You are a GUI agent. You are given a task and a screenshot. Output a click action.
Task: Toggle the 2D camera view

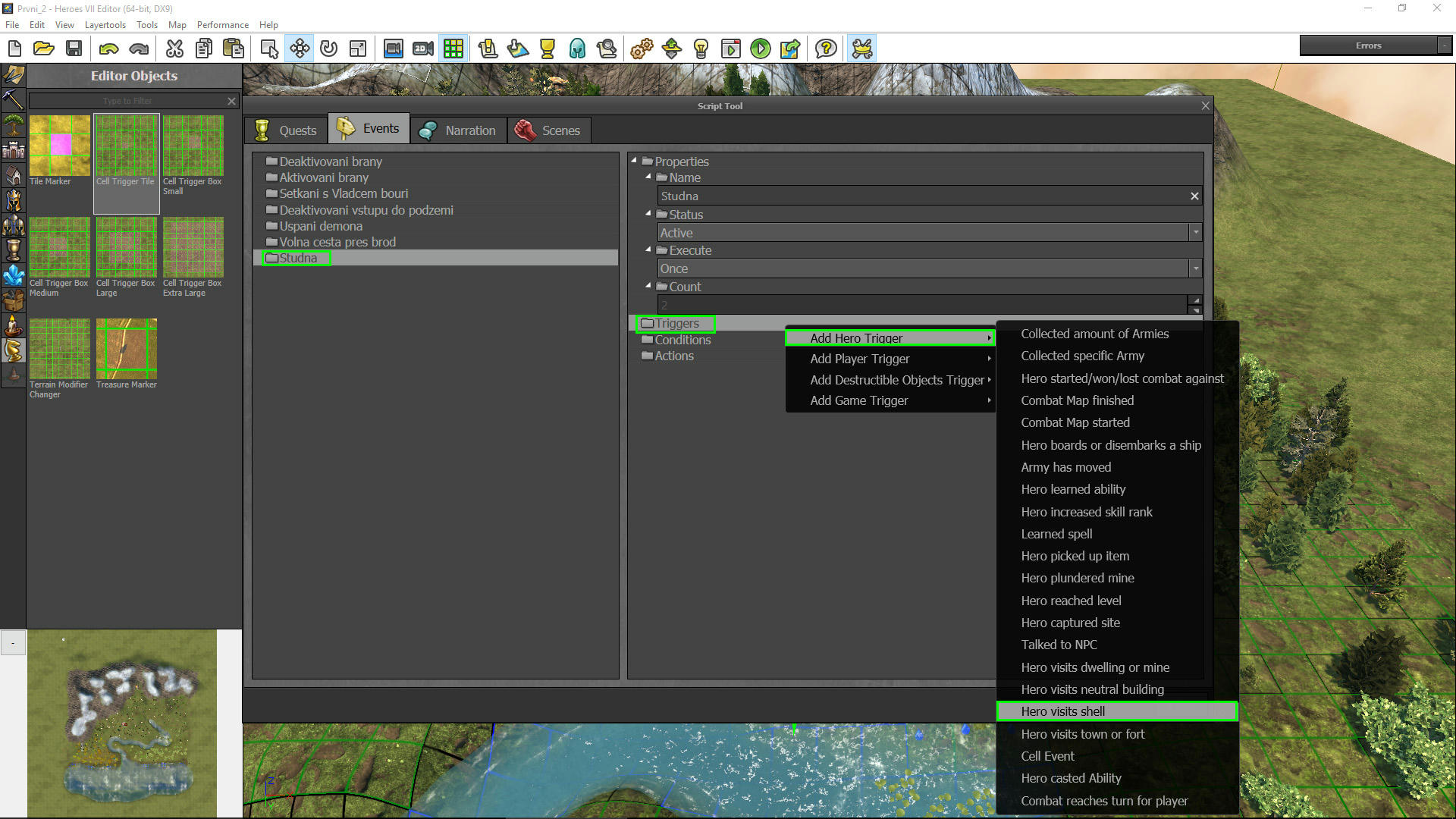pyautogui.click(x=423, y=49)
